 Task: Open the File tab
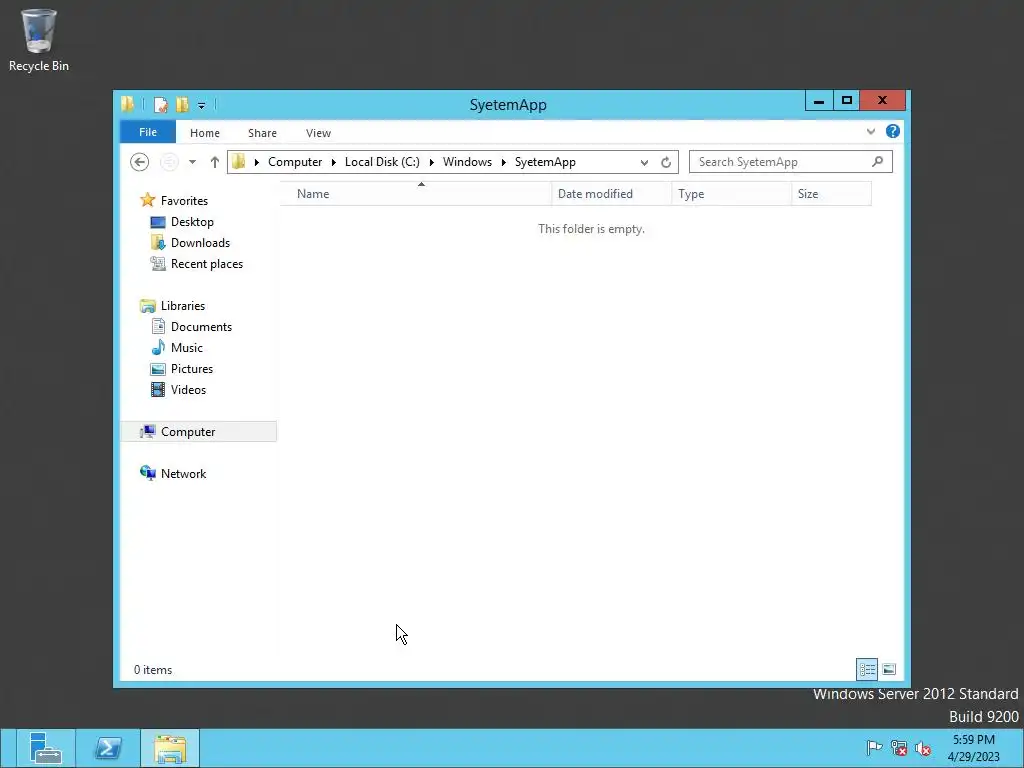148,132
